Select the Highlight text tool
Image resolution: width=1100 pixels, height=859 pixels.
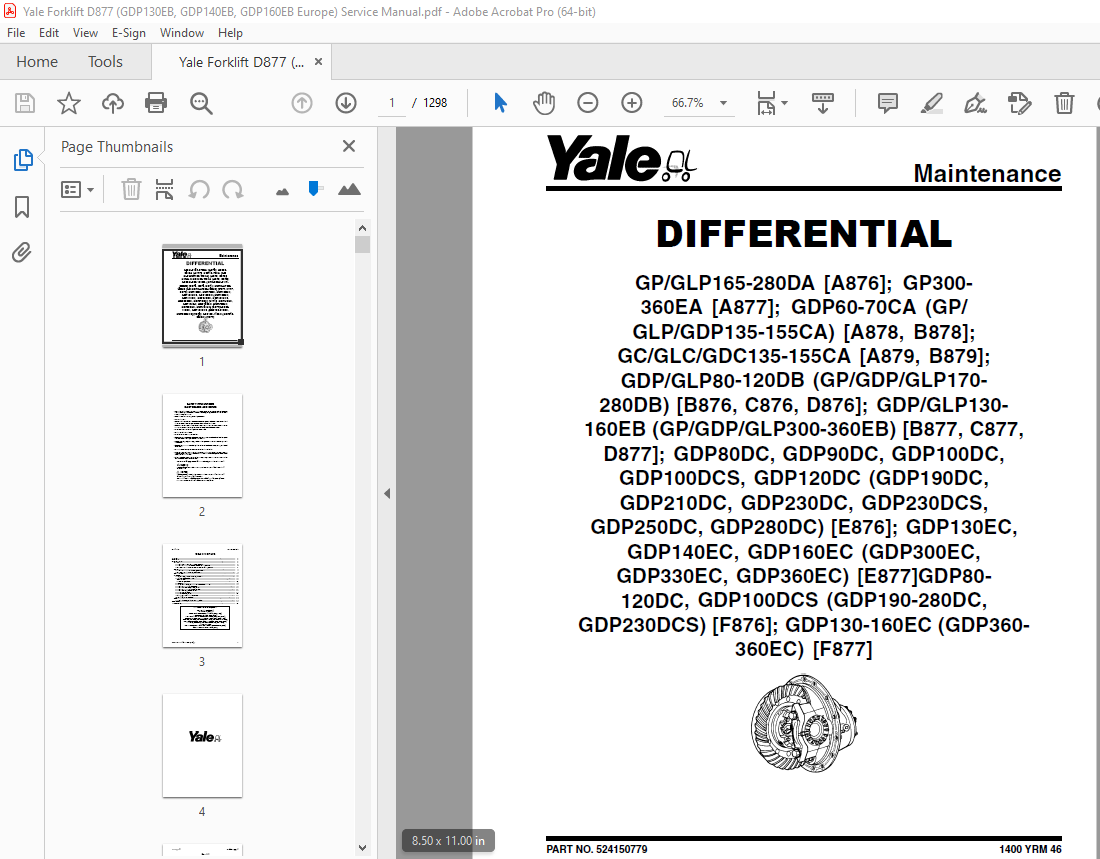[932, 103]
